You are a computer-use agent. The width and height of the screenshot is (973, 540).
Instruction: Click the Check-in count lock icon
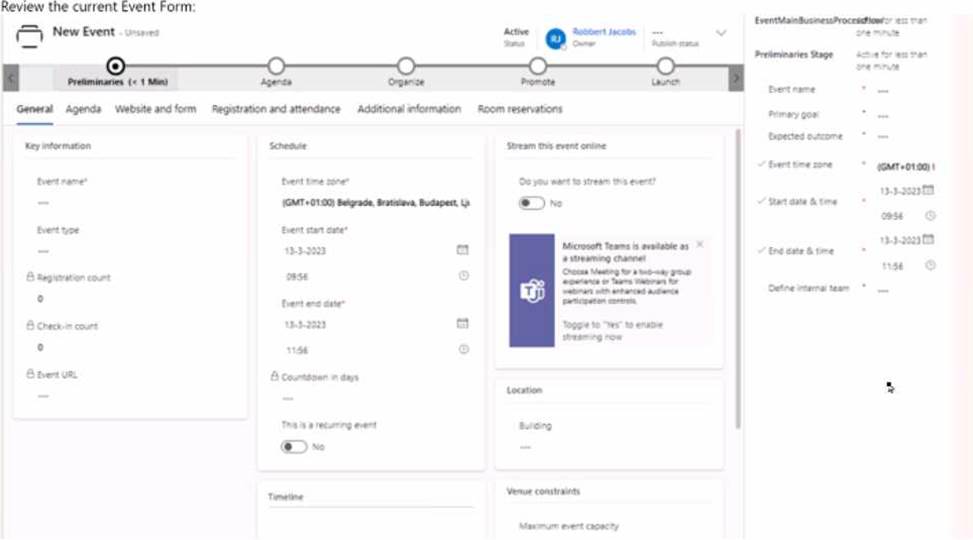point(30,325)
